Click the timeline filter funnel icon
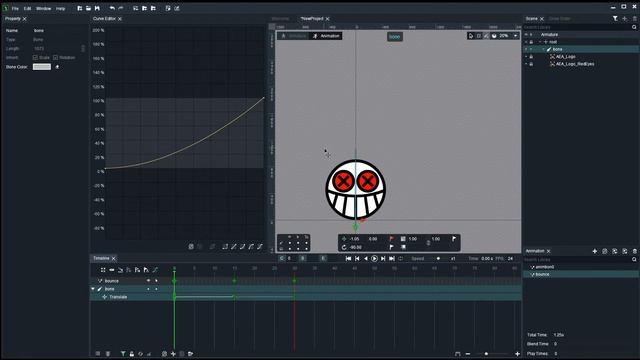 tap(123, 354)
